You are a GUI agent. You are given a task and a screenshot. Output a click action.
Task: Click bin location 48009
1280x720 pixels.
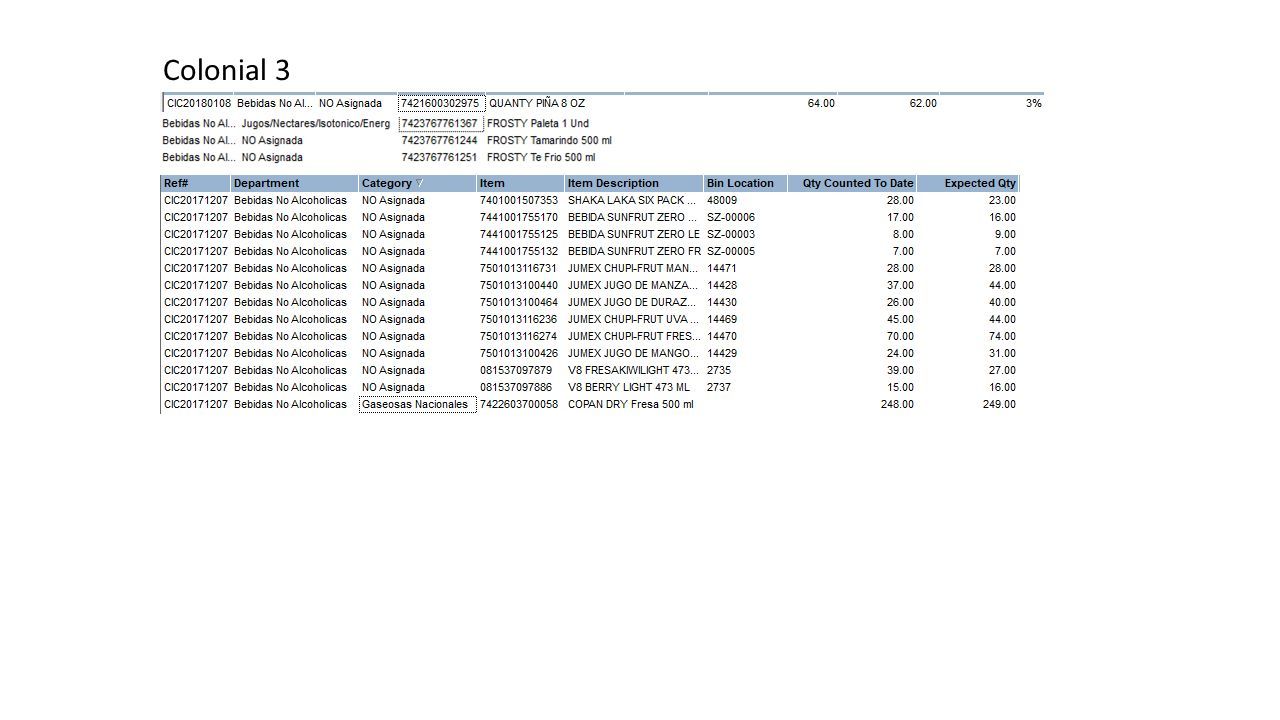tap(722, 200)
